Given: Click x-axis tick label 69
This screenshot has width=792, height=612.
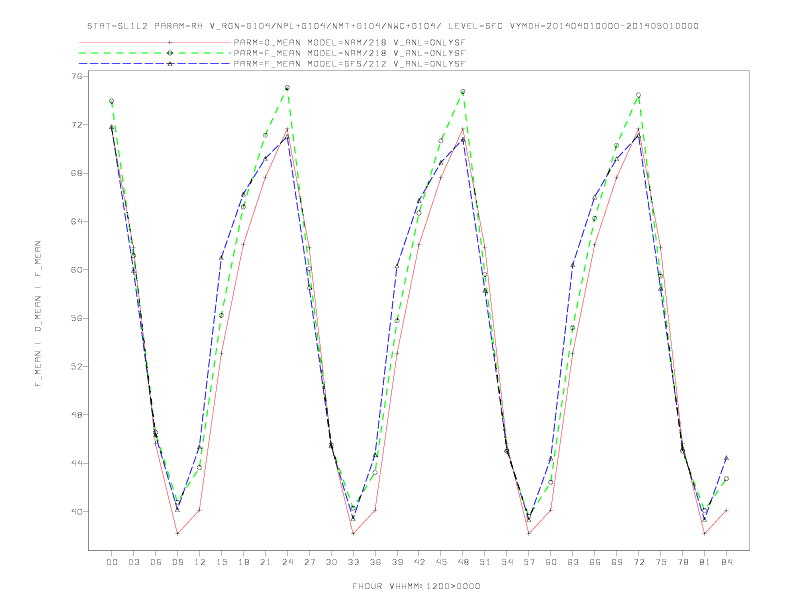Looking at the screenshot, I should tap(617, 562).
